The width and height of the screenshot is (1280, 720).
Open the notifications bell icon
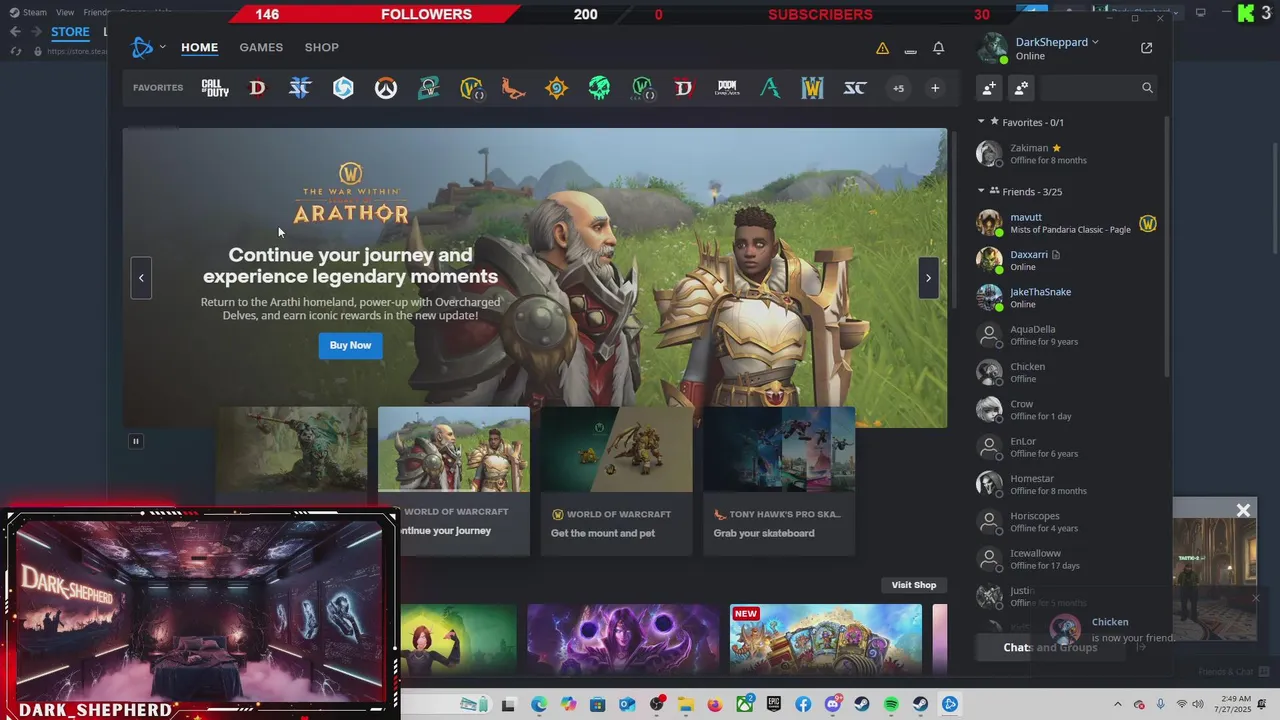(938, 48)
